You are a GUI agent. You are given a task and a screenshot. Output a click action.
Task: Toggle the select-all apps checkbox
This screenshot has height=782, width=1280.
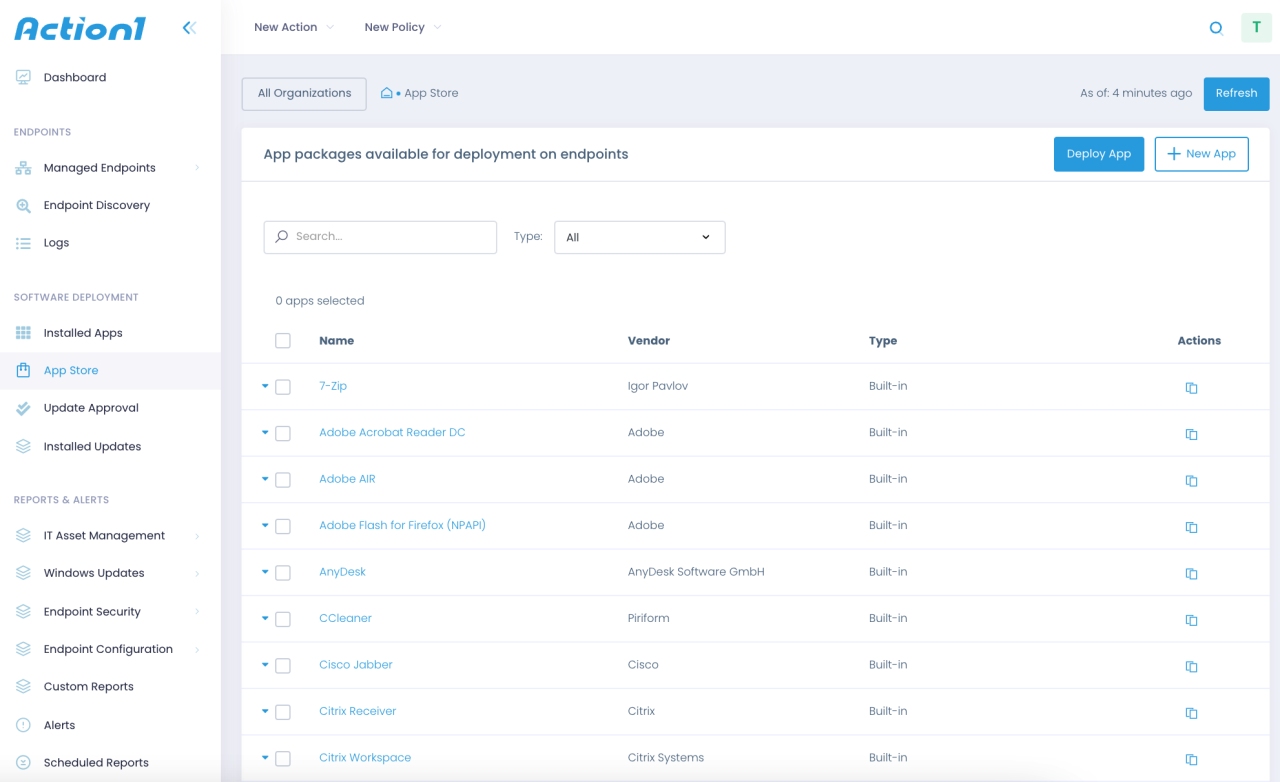[x=283, y=341]
